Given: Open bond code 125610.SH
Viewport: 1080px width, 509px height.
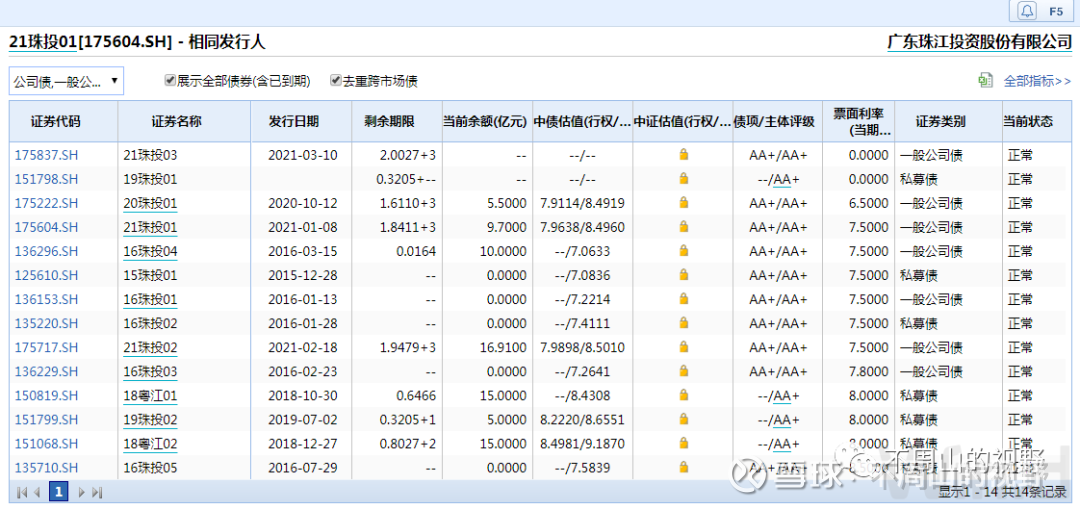Looking at the screenshot, I should click(x=46, y=276).
